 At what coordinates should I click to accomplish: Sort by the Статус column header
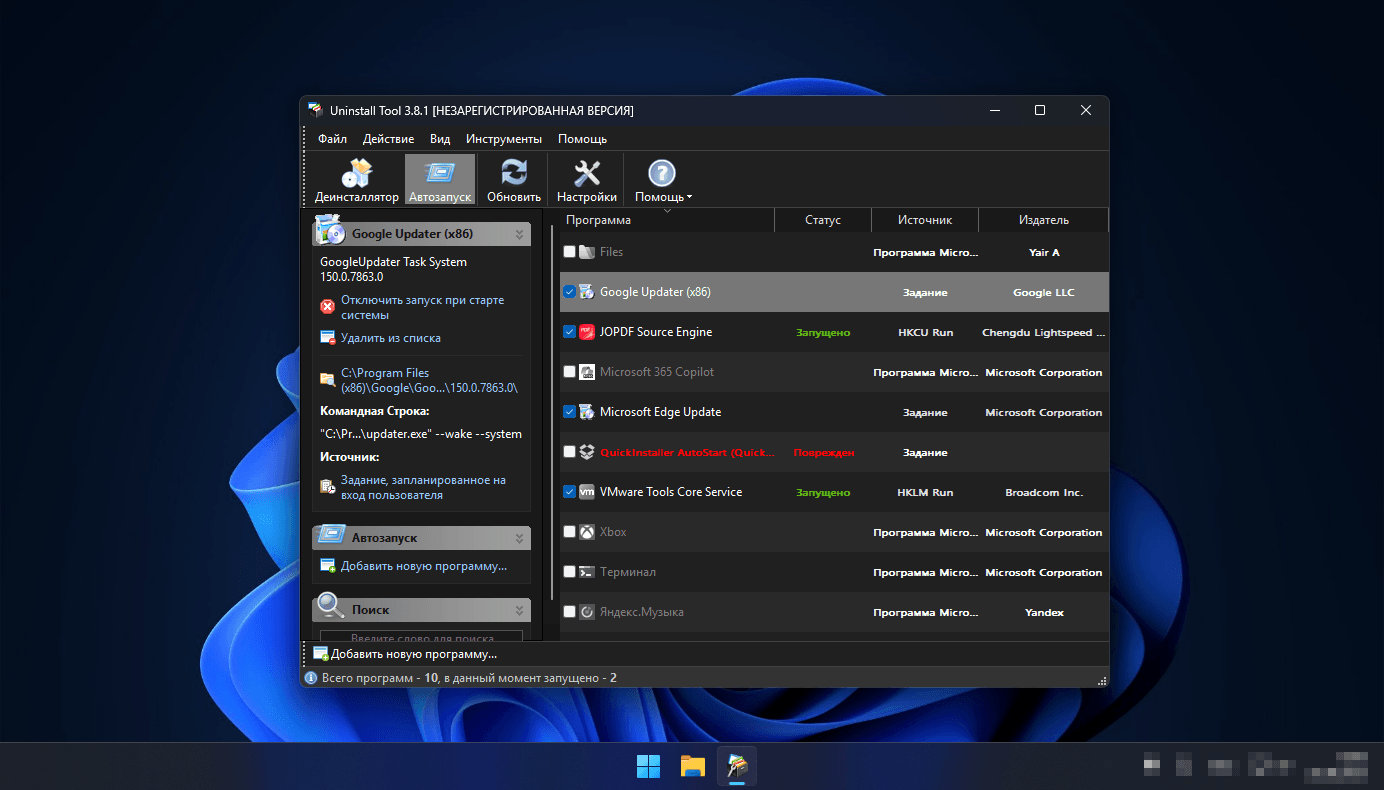click(x=823, y=220)
